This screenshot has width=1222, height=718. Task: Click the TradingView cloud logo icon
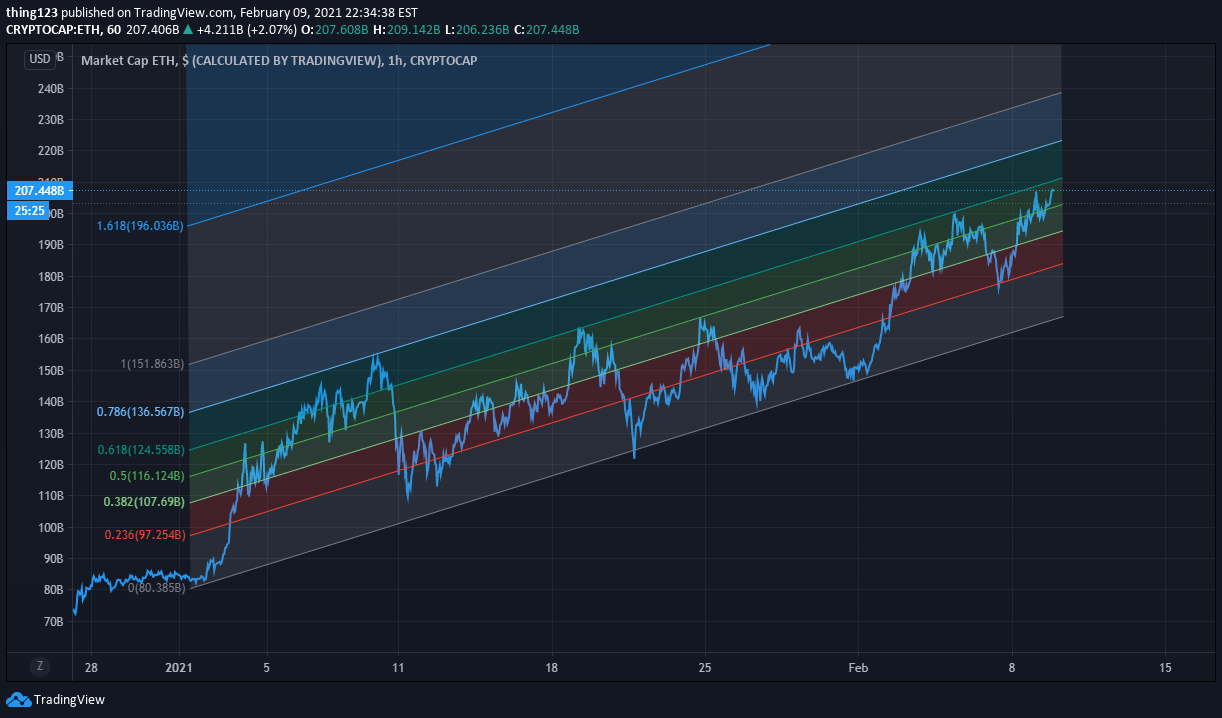pos(18,699)
